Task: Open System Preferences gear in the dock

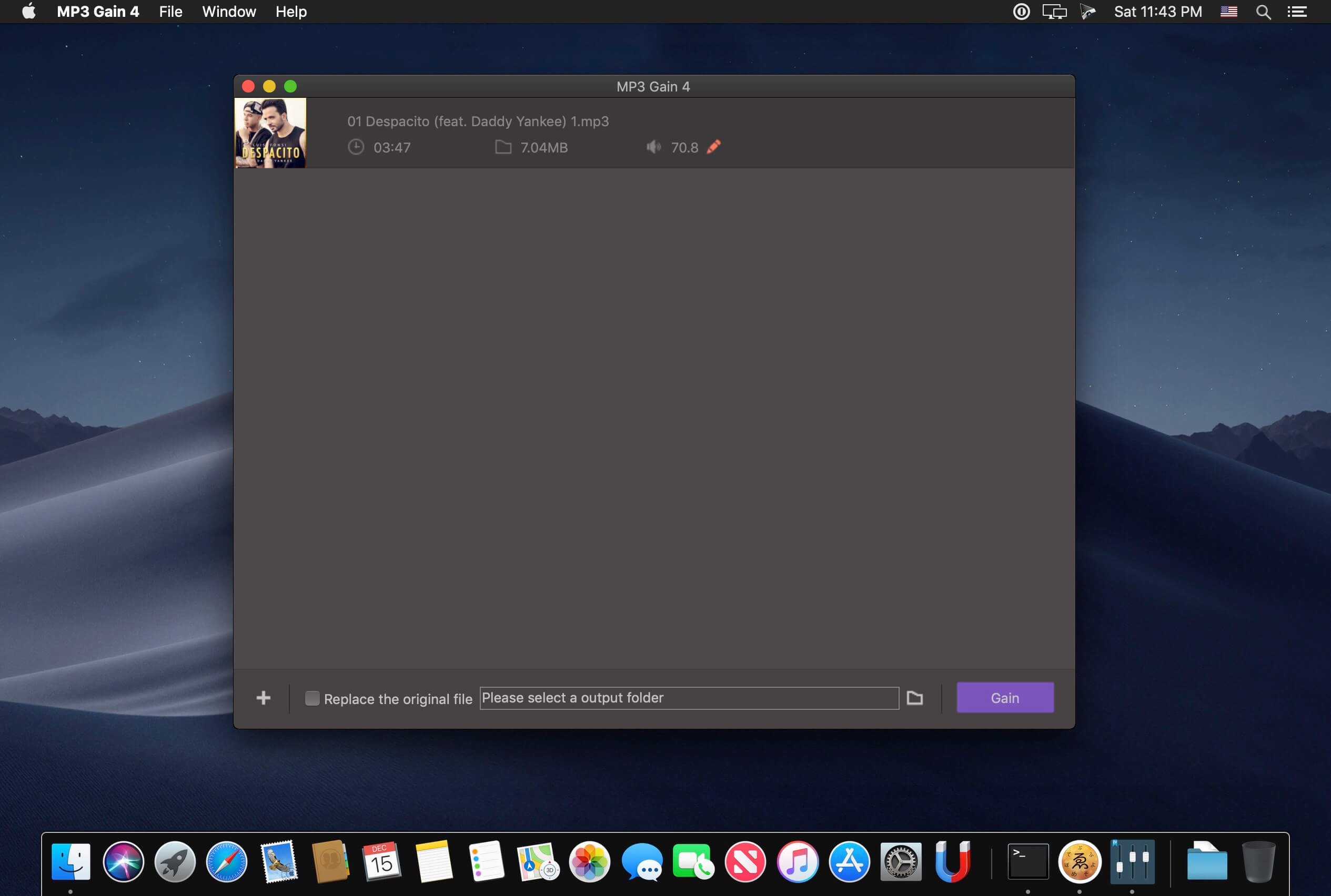Action: [901, 862]
